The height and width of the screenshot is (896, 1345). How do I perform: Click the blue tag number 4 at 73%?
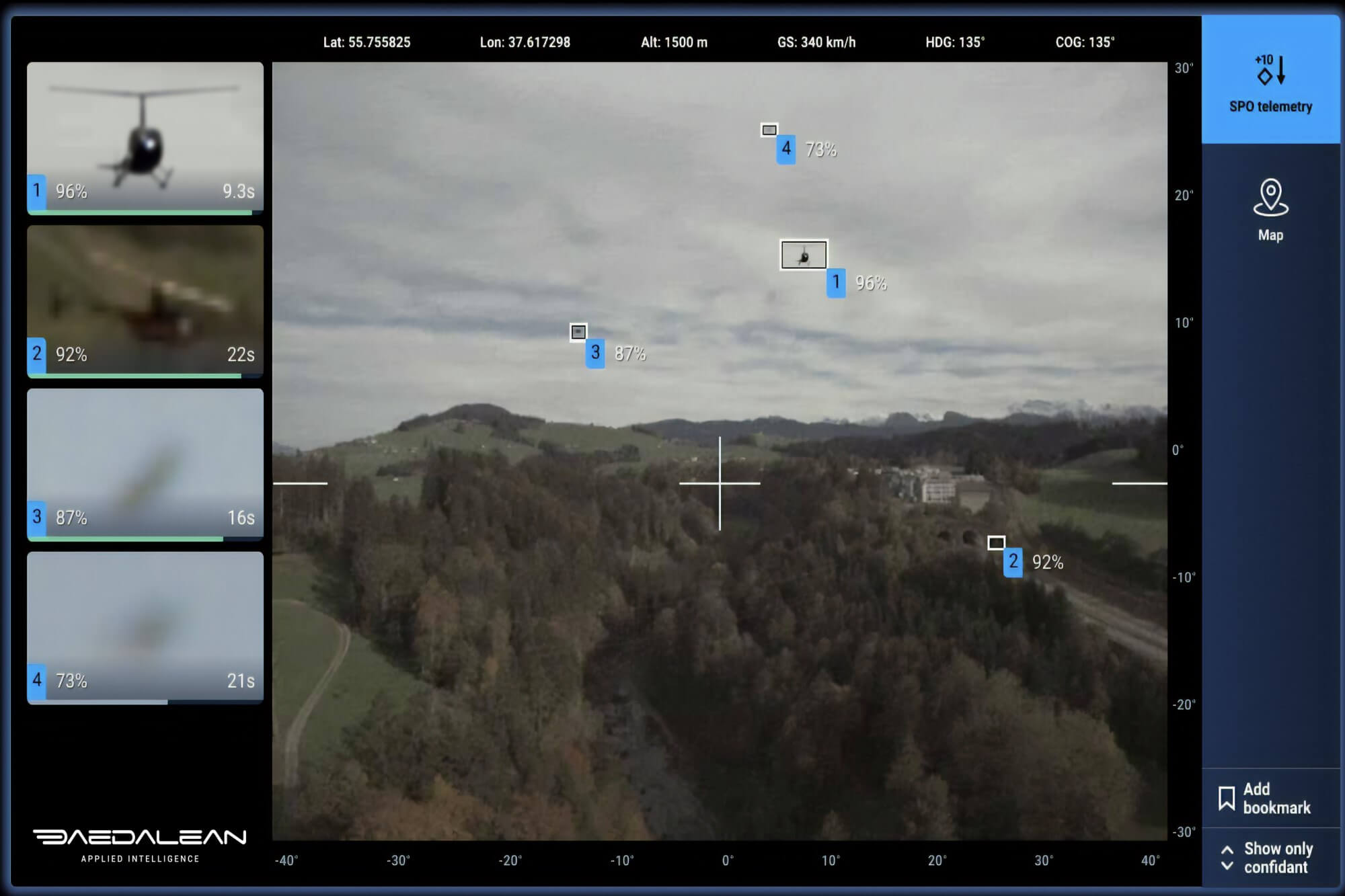tap(785, 149)
